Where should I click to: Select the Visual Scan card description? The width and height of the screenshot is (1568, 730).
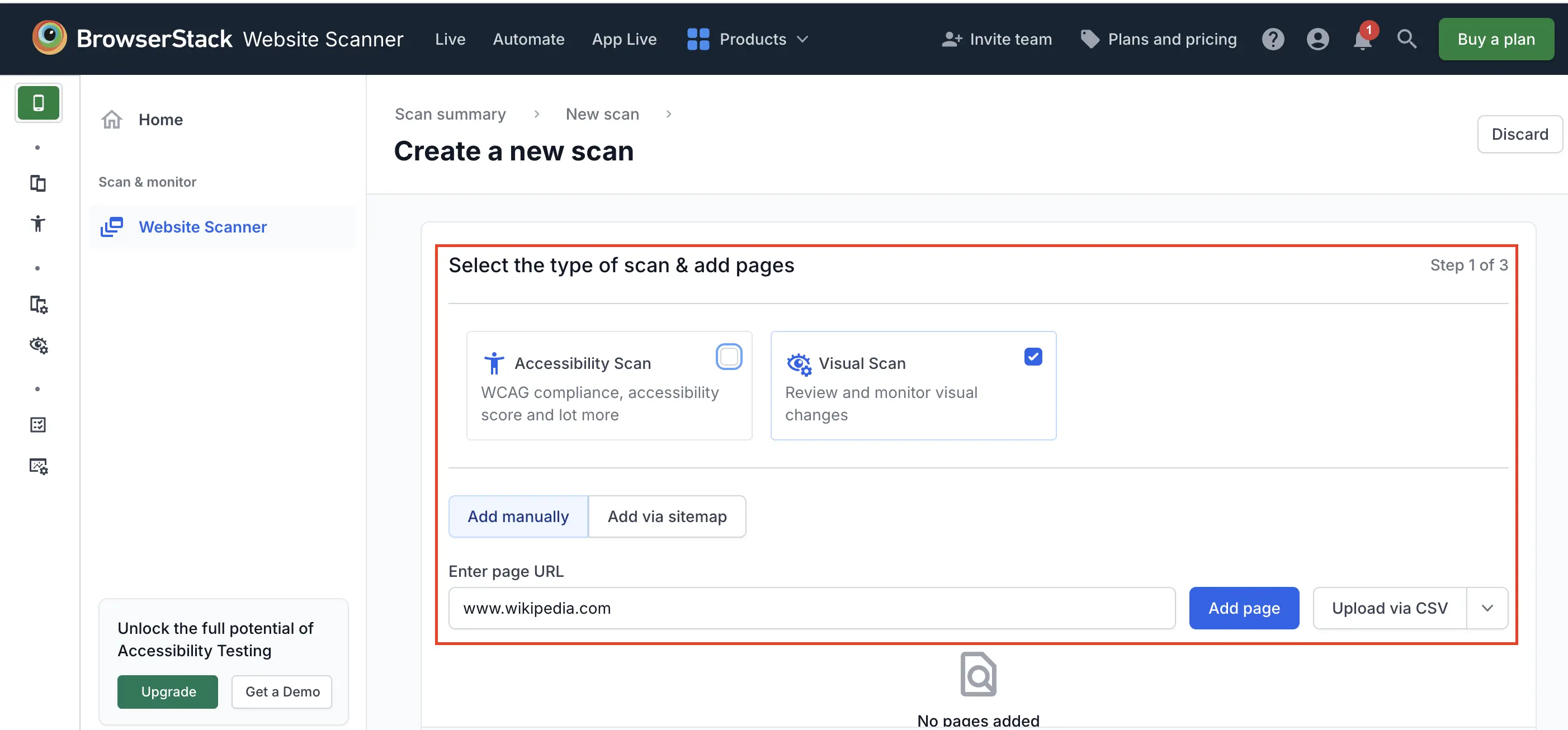pos(881,404)
